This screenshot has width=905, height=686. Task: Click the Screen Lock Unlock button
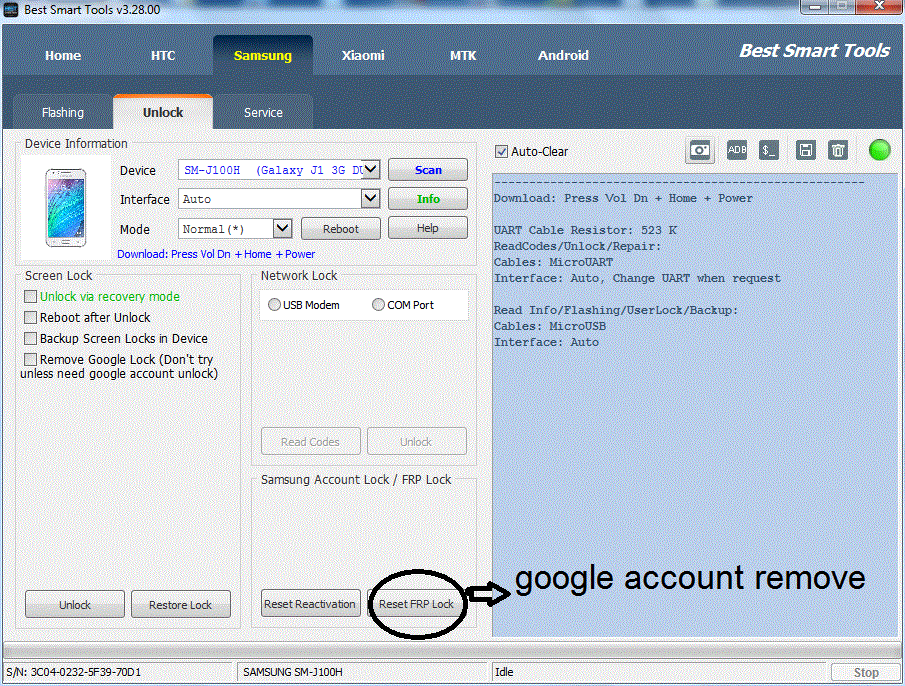click(75, 604)
